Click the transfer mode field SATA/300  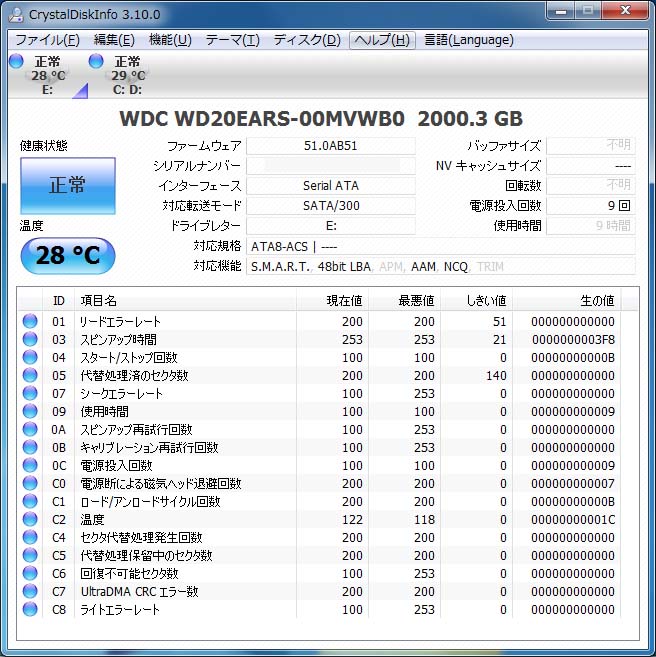(x=331, y=206)
